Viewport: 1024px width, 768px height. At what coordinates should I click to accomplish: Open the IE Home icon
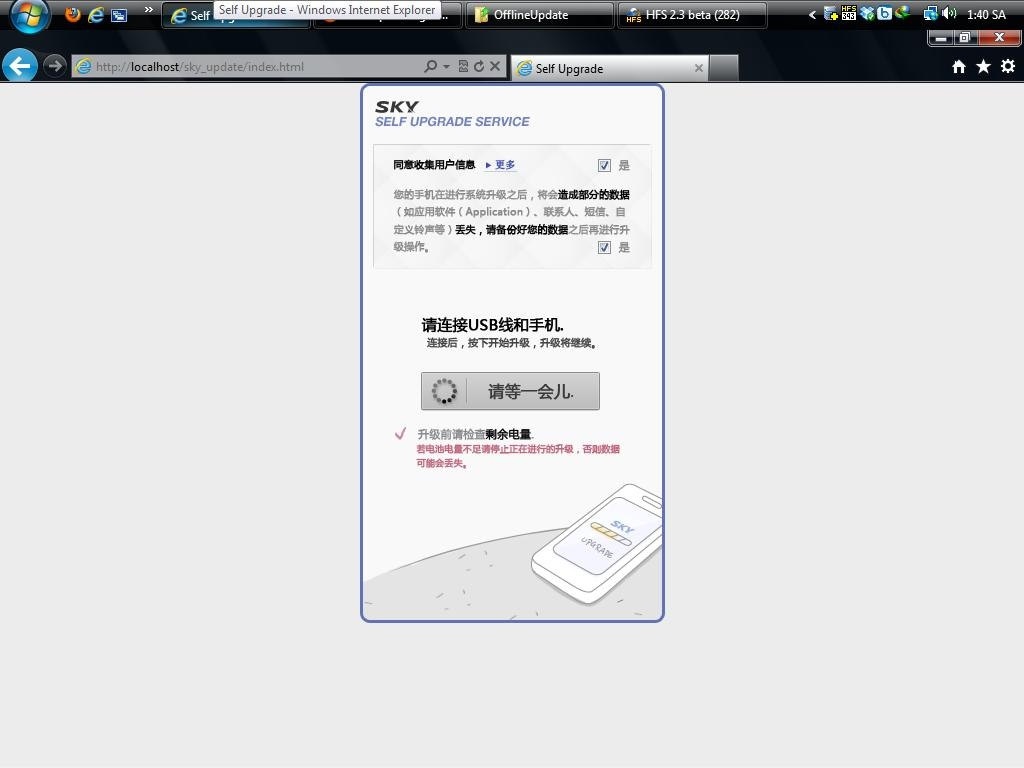pyautogui.click(x=959, y=67)
